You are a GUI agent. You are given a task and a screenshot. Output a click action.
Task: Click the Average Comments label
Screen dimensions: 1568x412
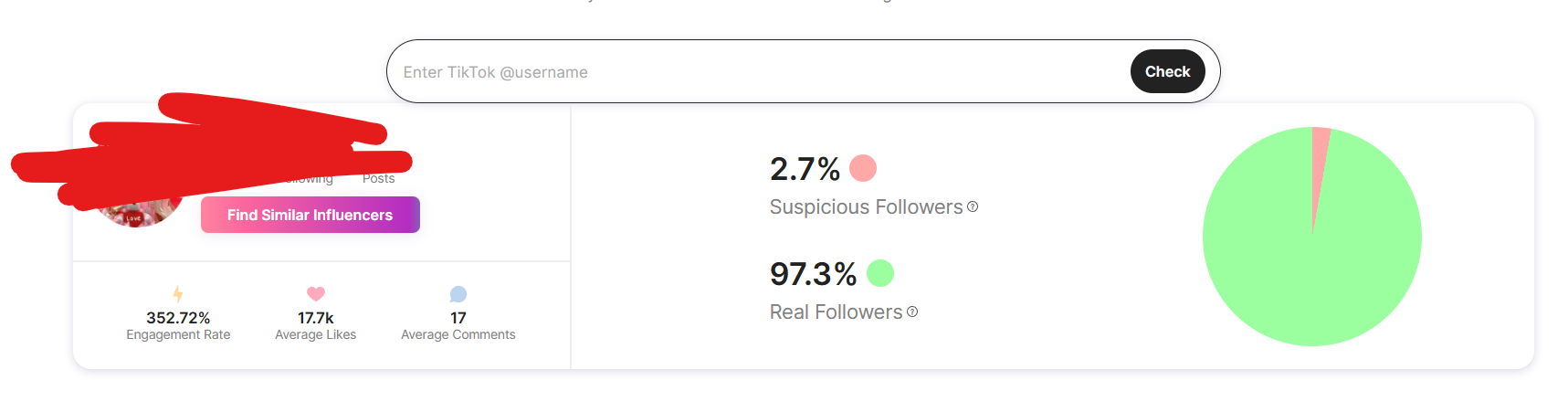[458, 335]
